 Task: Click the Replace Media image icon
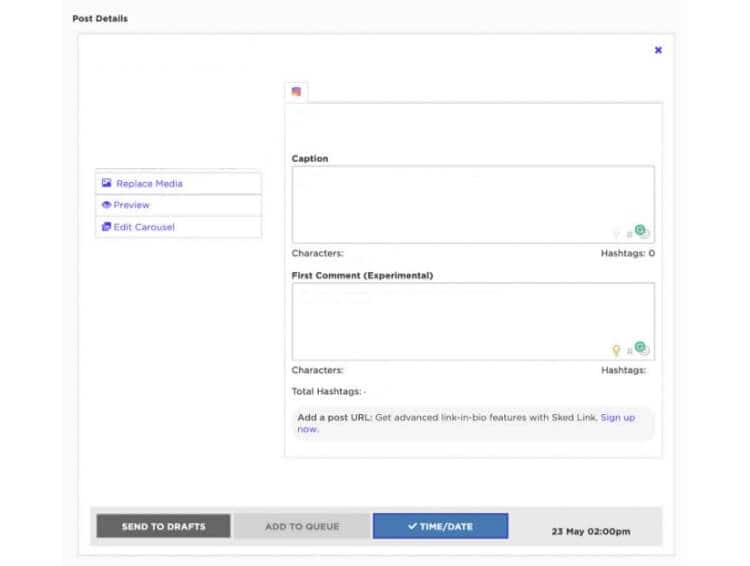tap(106, 183)
